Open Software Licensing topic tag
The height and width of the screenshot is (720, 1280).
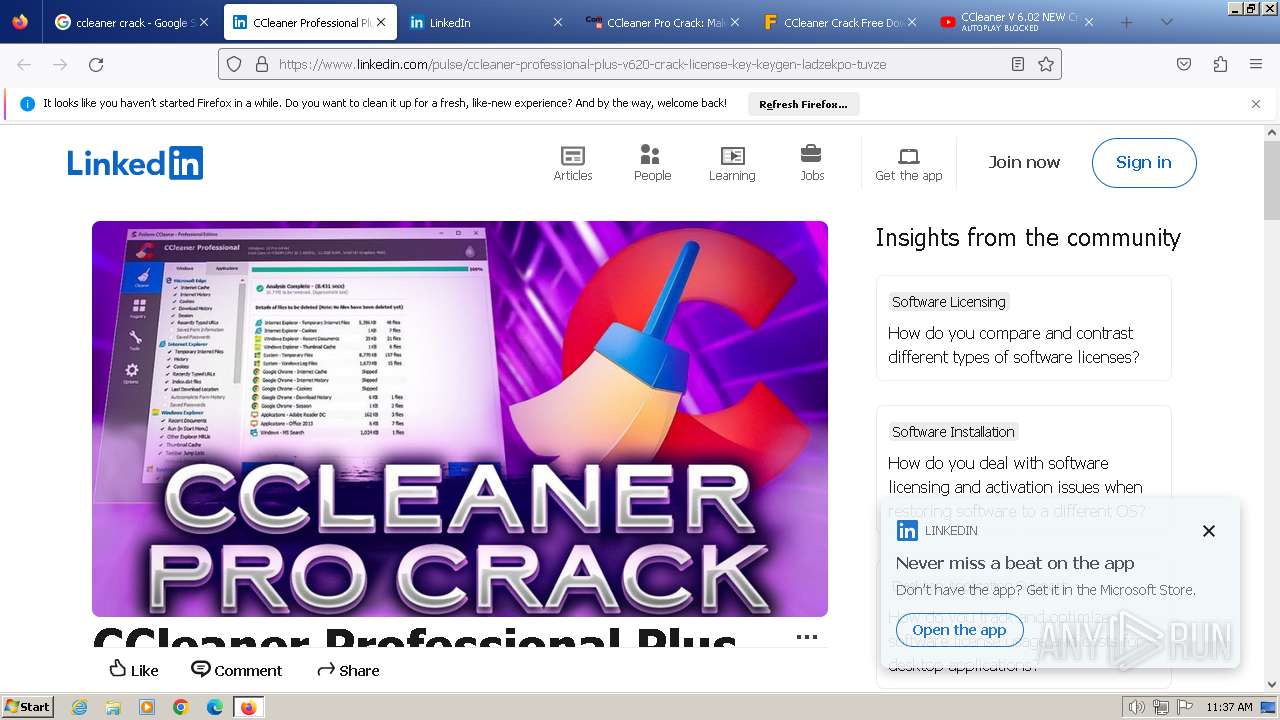coord(948,302)
